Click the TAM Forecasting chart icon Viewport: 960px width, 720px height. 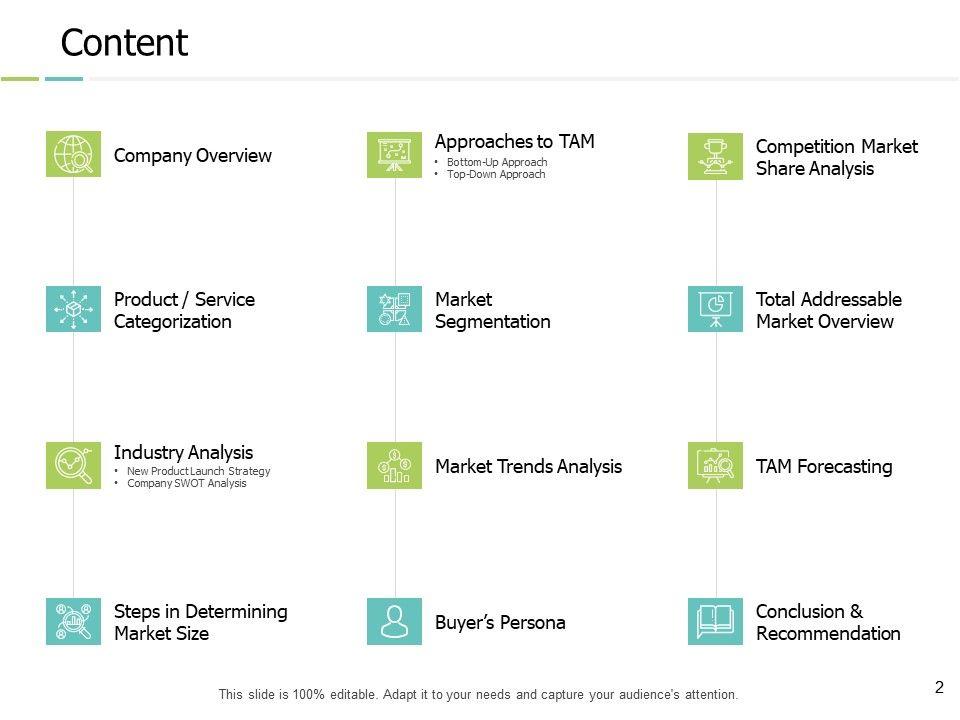tap(716, 465)
